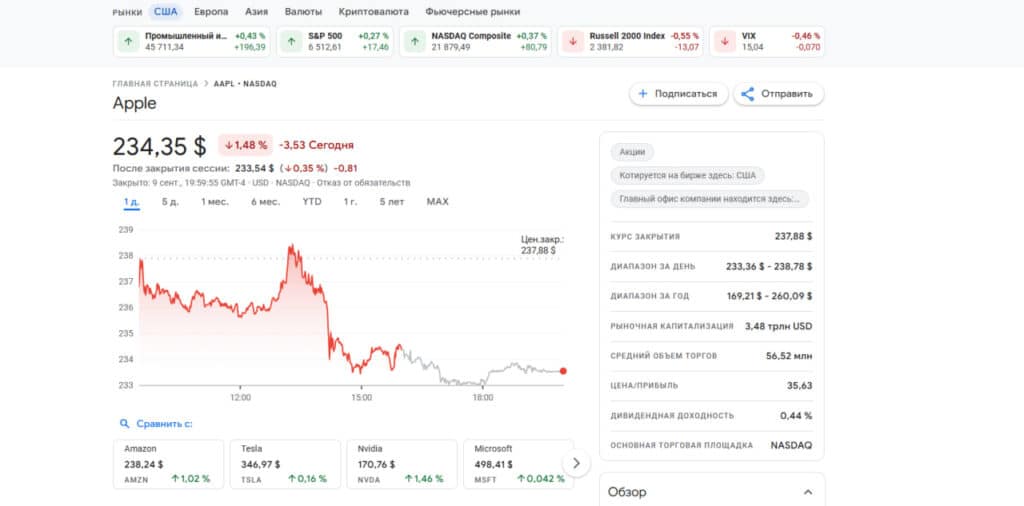Open the Russell 2000 Index card
The width and height of the screenshot is (1024, 506).
631,42
